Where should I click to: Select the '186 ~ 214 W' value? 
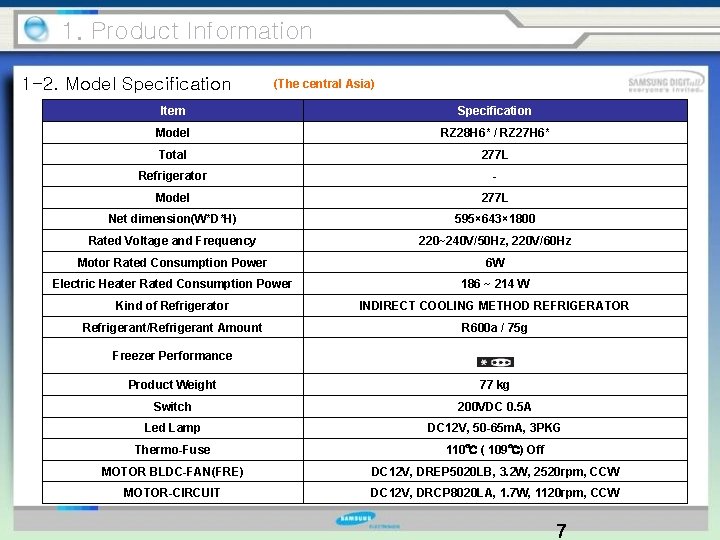(x=495, y=284)
